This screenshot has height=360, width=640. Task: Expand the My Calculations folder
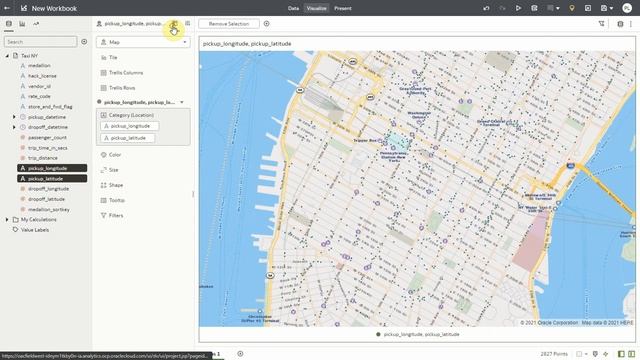pyautogui.click(x=7, y=220)
